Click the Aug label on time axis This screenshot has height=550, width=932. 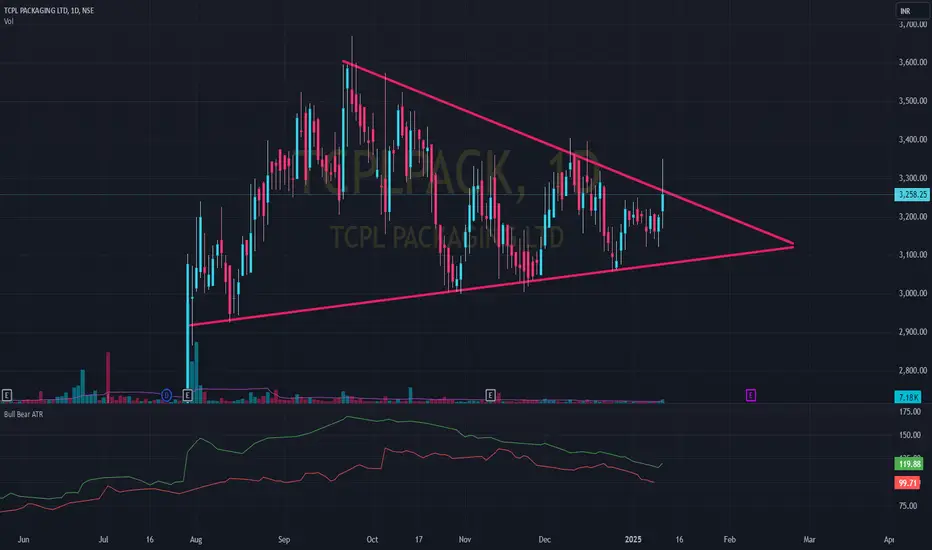click(x=196, y=540)
